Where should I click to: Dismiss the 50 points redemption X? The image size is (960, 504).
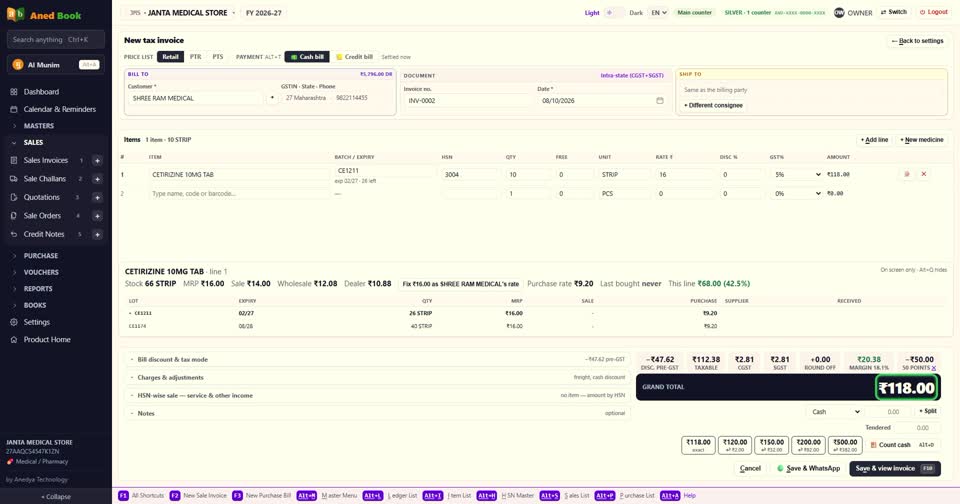point(934,368)
